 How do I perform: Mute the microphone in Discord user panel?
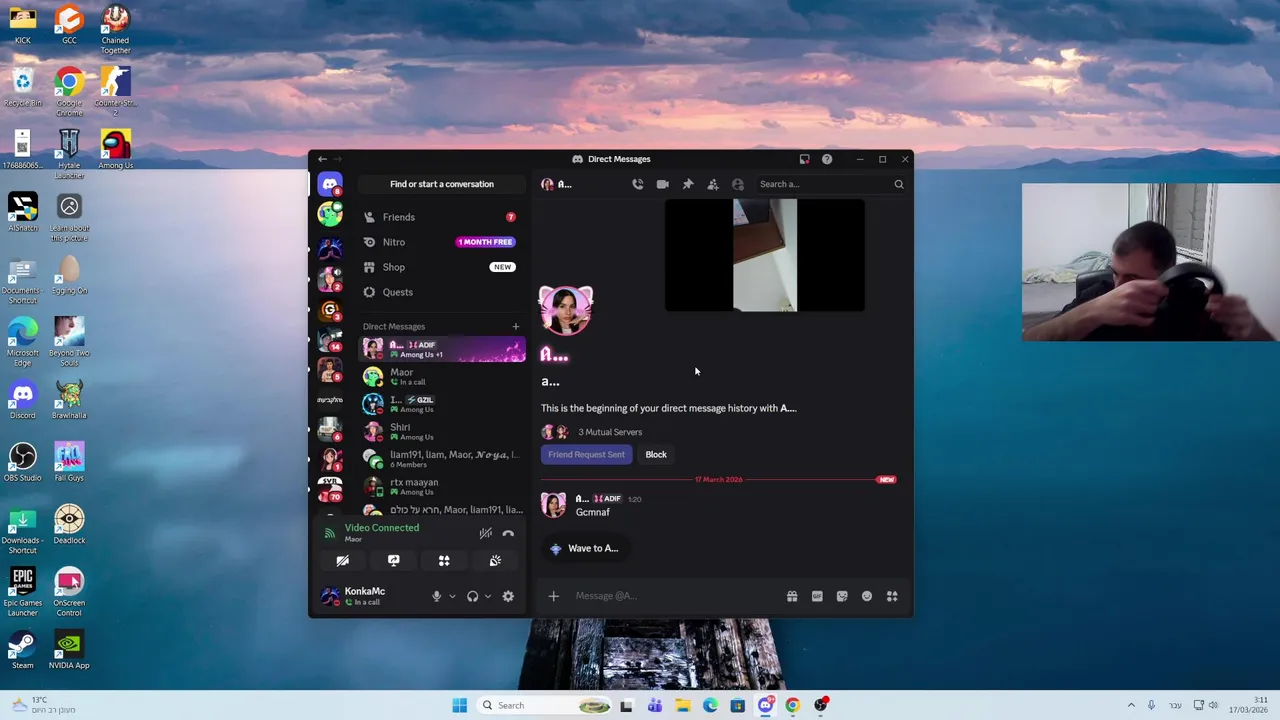click(436, 596)
